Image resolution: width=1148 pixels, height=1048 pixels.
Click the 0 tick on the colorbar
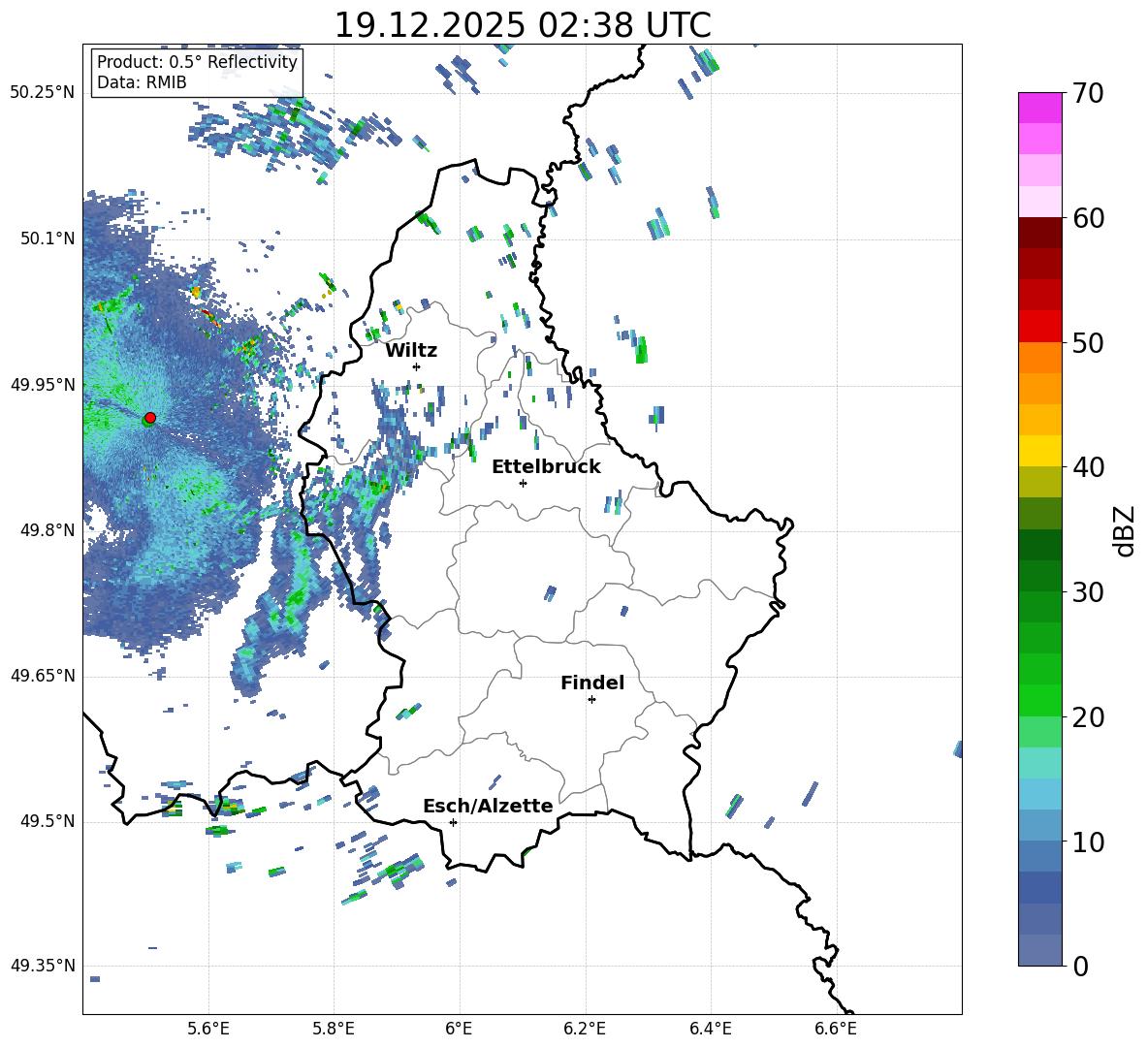(1080, 966)
